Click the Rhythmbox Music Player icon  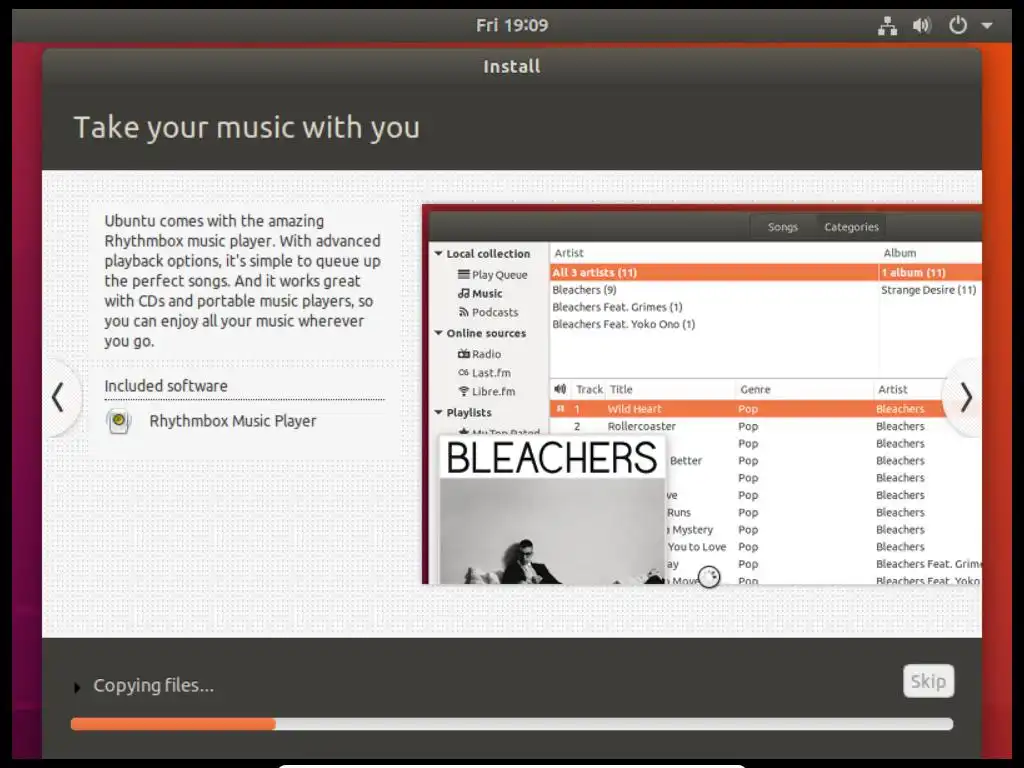click(x=119, y=421)
